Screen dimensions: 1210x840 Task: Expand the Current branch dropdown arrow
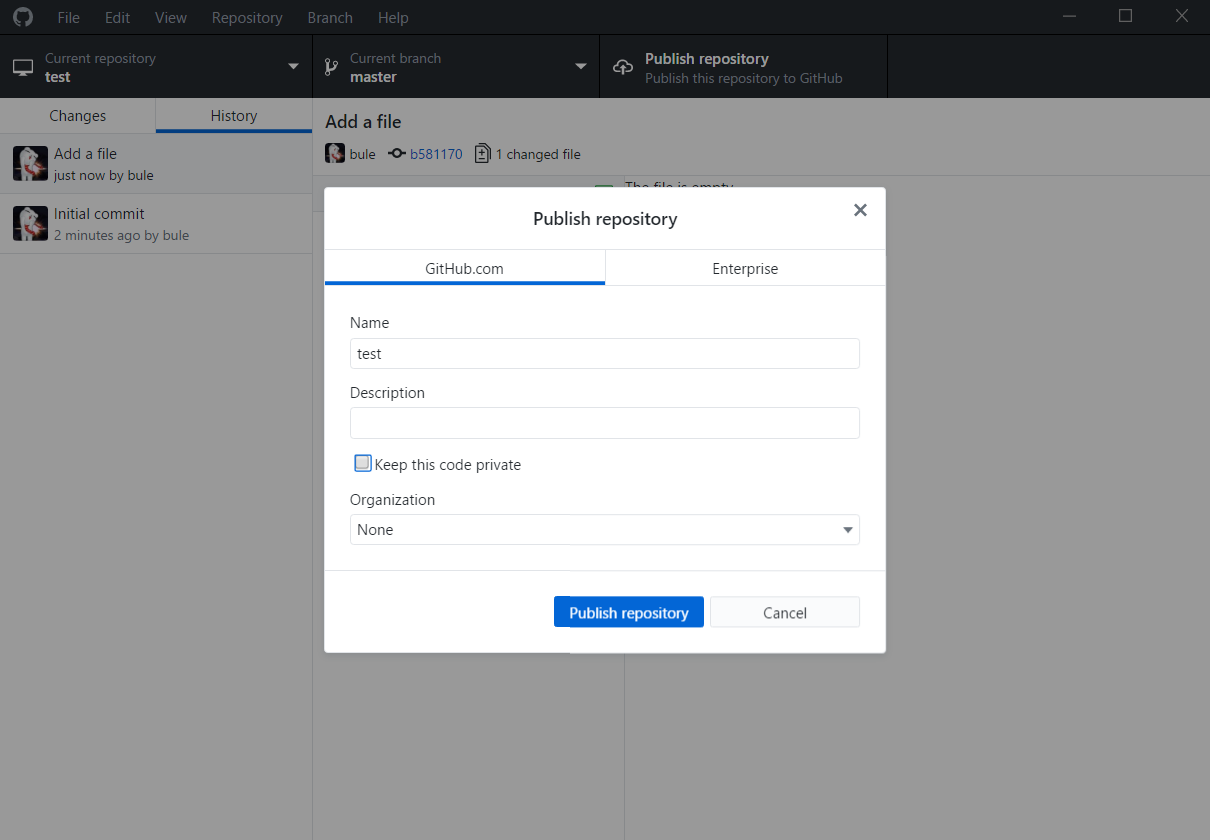click(x=580, y=67)
